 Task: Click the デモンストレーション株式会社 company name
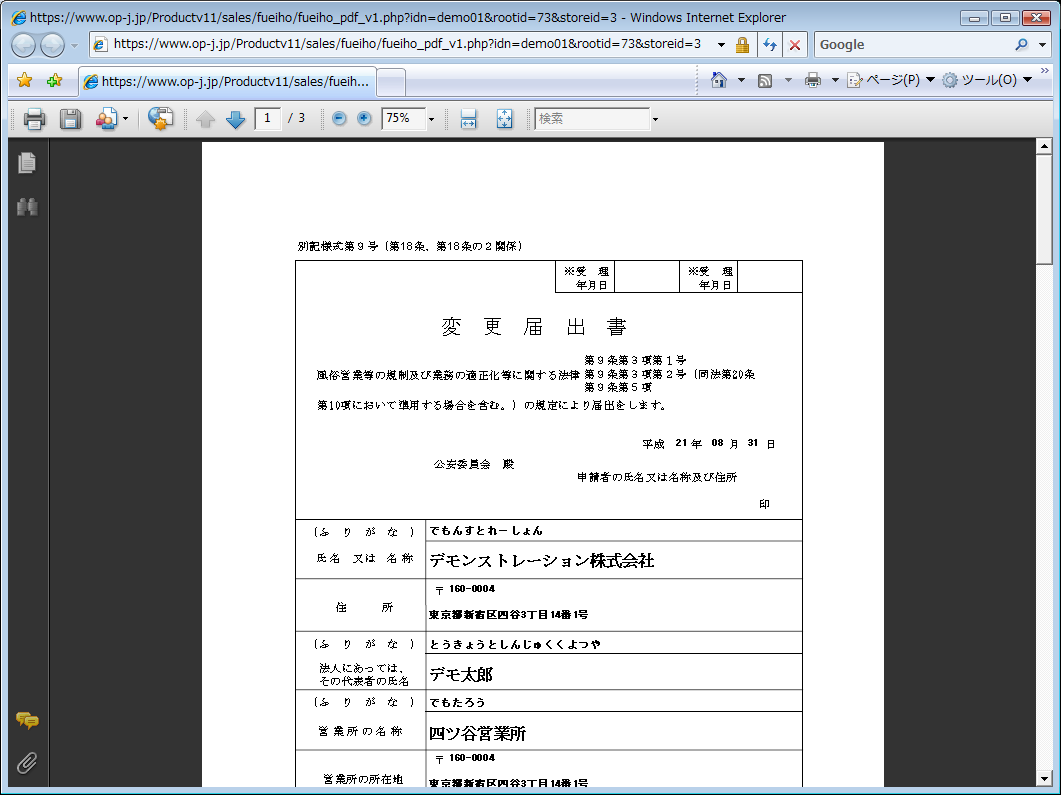[x=542, y=560]
